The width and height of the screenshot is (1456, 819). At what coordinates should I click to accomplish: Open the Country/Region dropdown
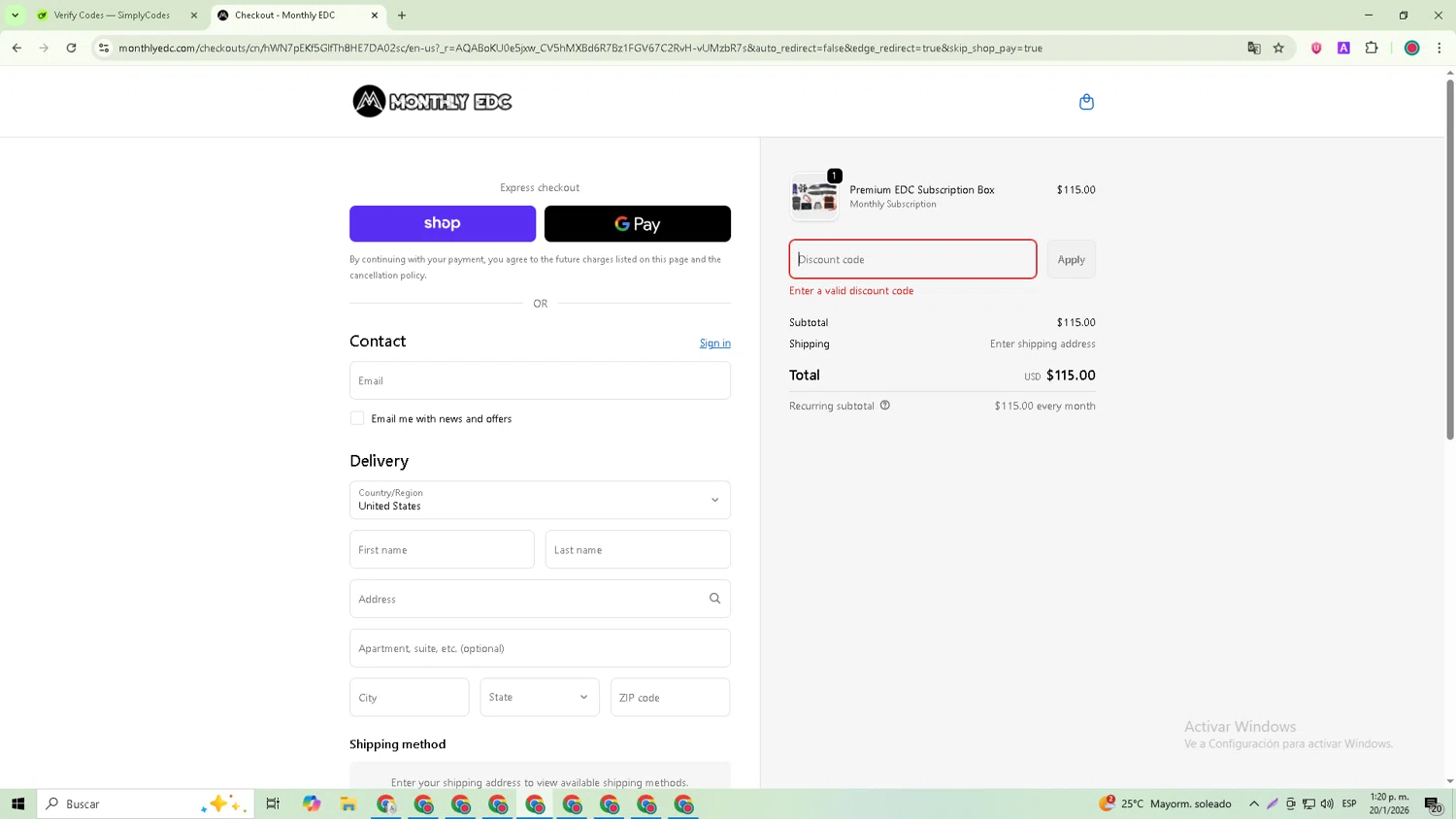point(540,500)
